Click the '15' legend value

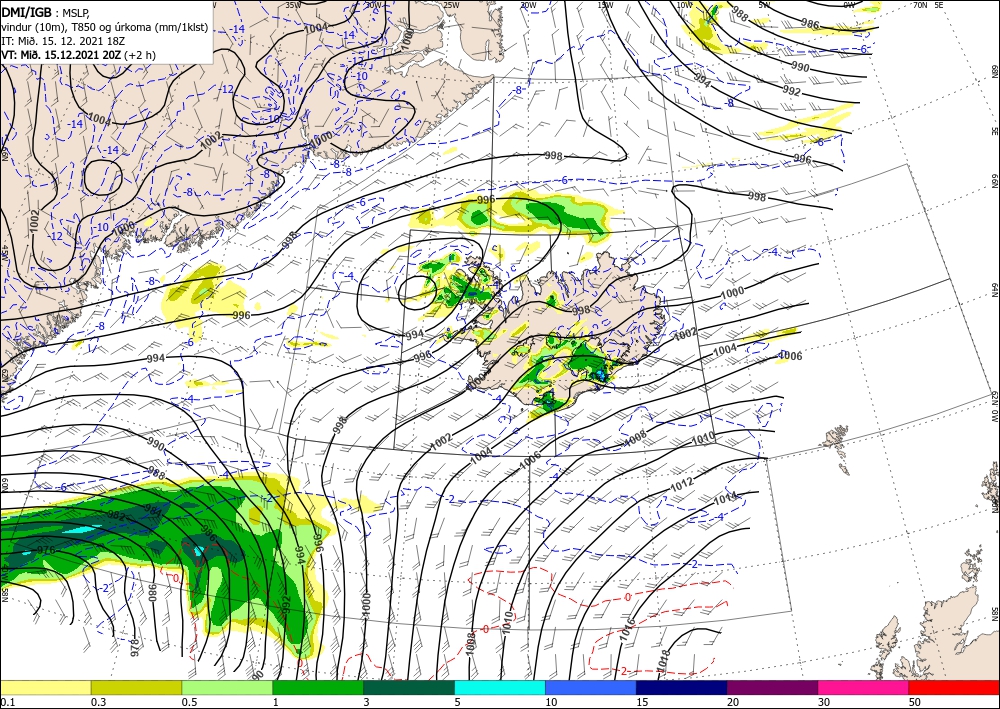click(x=642, y=702)
